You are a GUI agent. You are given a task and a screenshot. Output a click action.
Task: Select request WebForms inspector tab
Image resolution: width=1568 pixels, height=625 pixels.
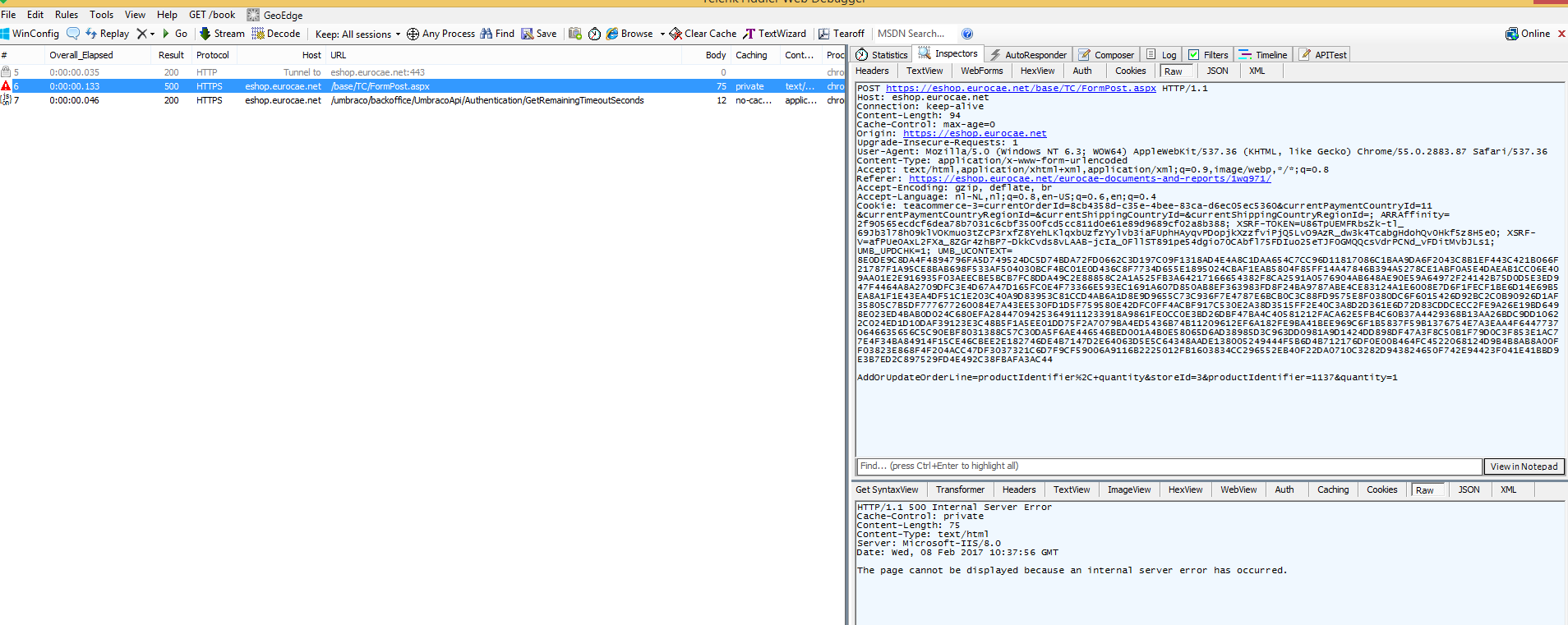(x=982, y=71)
